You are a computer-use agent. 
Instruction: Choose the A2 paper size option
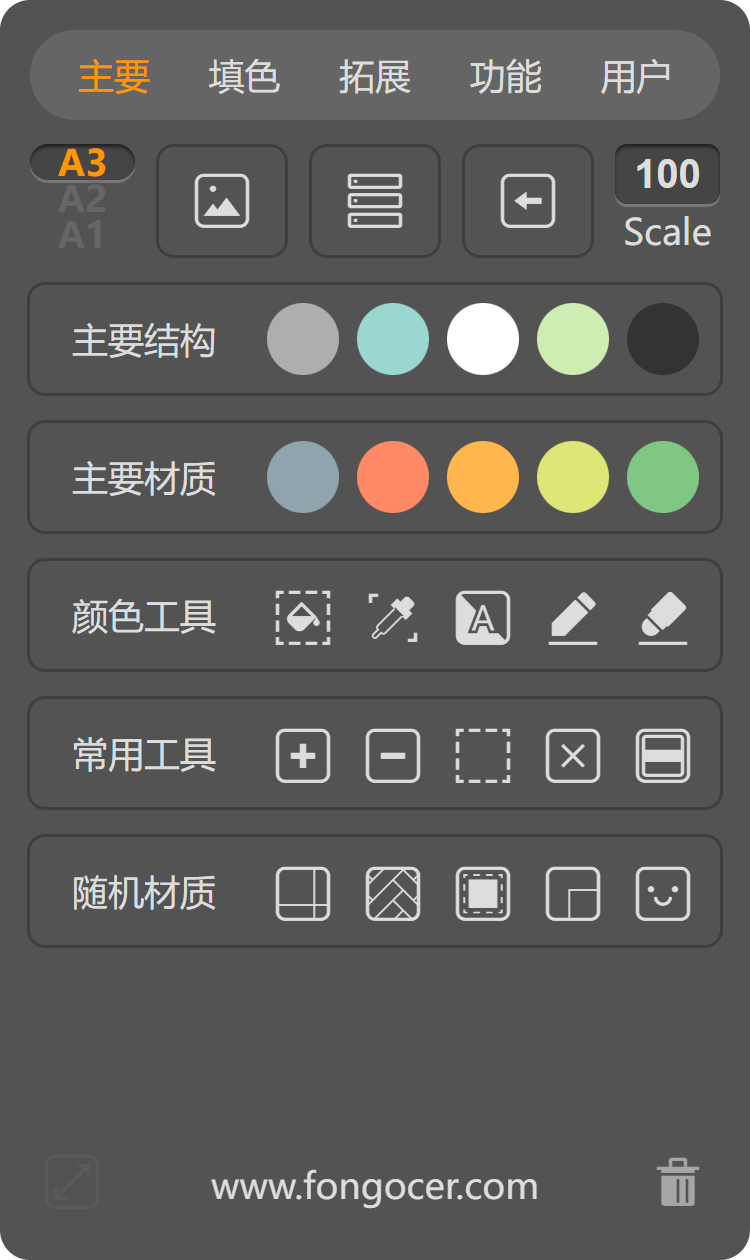pyautogui.click(x=82, y=200)
